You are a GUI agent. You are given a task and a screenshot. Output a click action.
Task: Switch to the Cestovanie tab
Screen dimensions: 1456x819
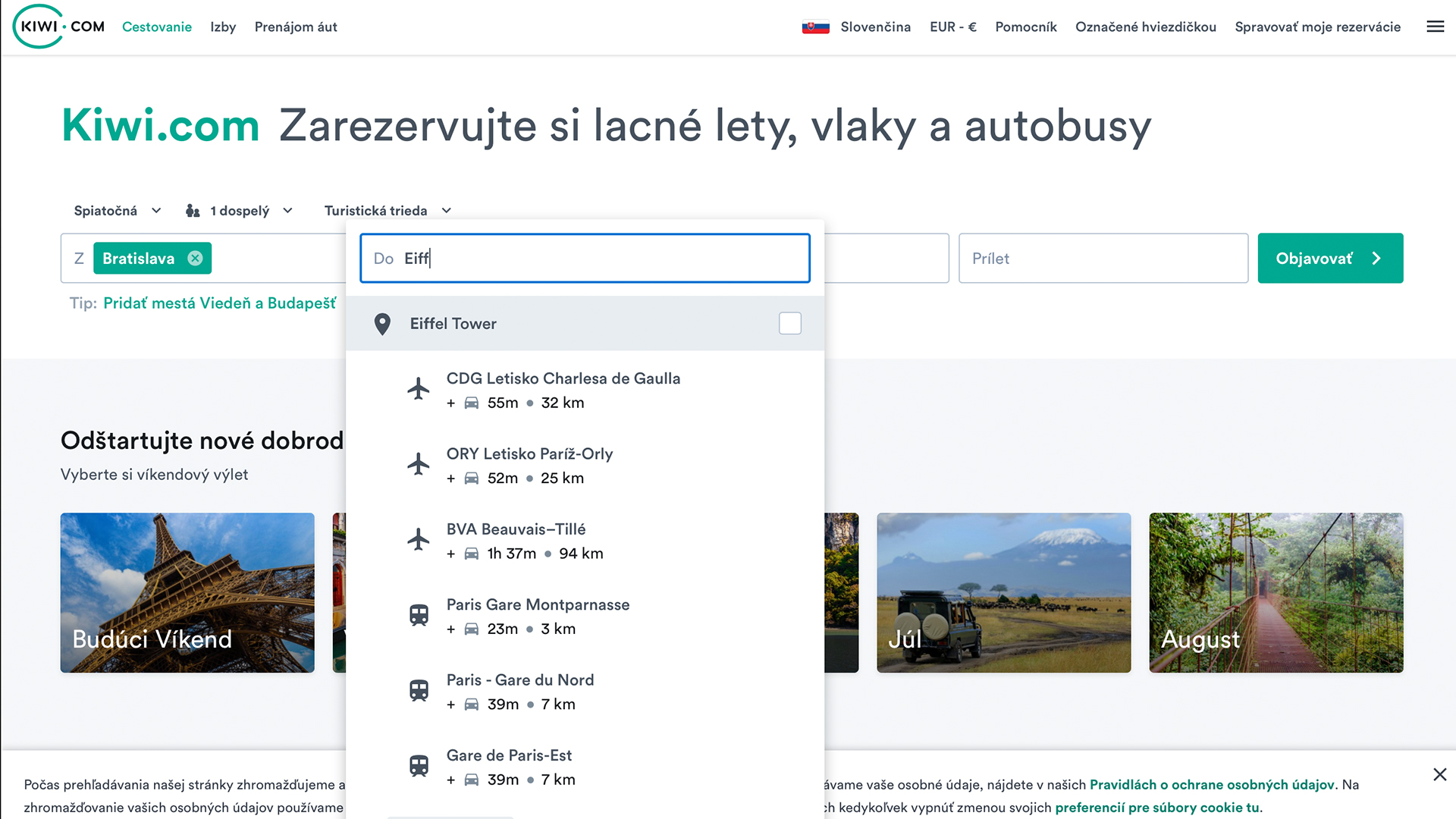157,27
